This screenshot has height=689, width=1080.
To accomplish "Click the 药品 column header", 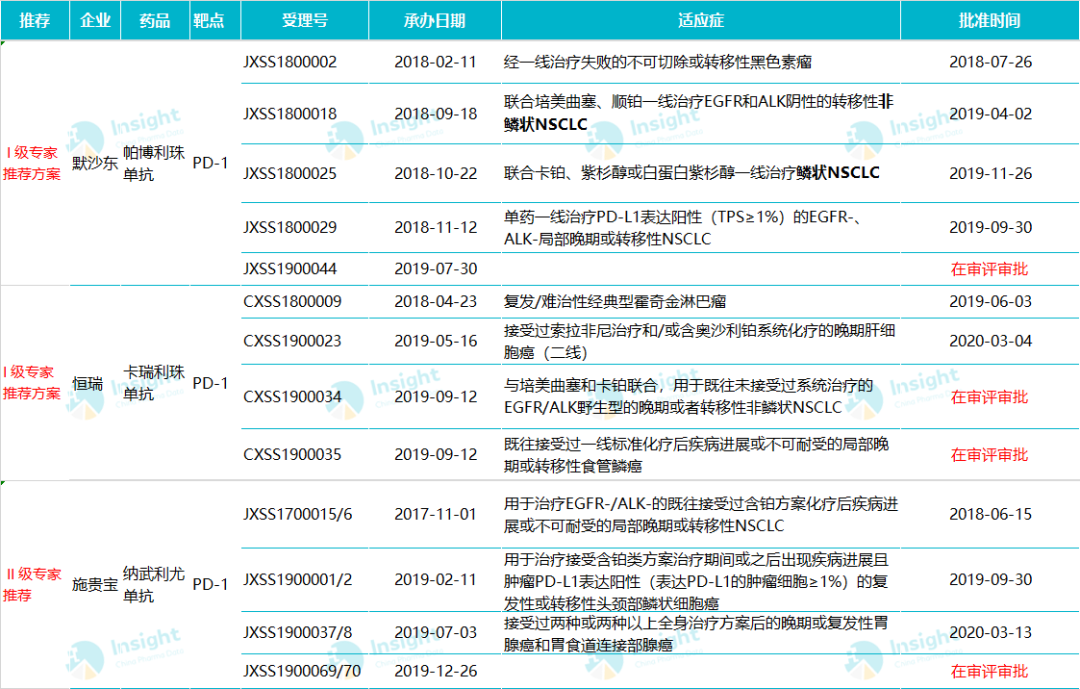I will point(155,21).
